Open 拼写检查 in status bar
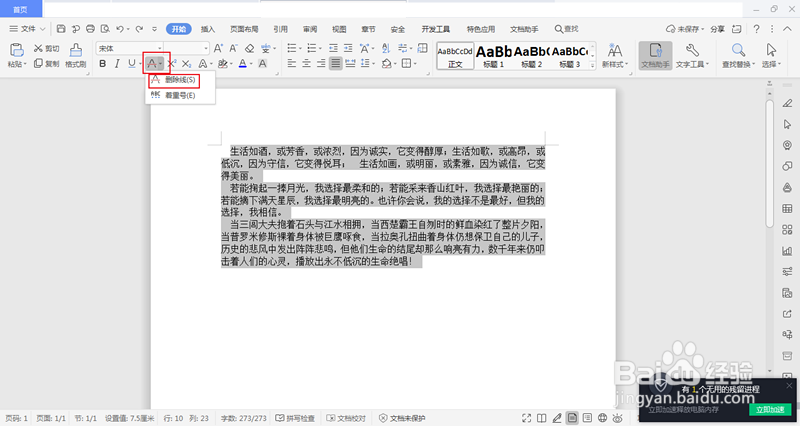800x426 pixels. click(295, 418)
